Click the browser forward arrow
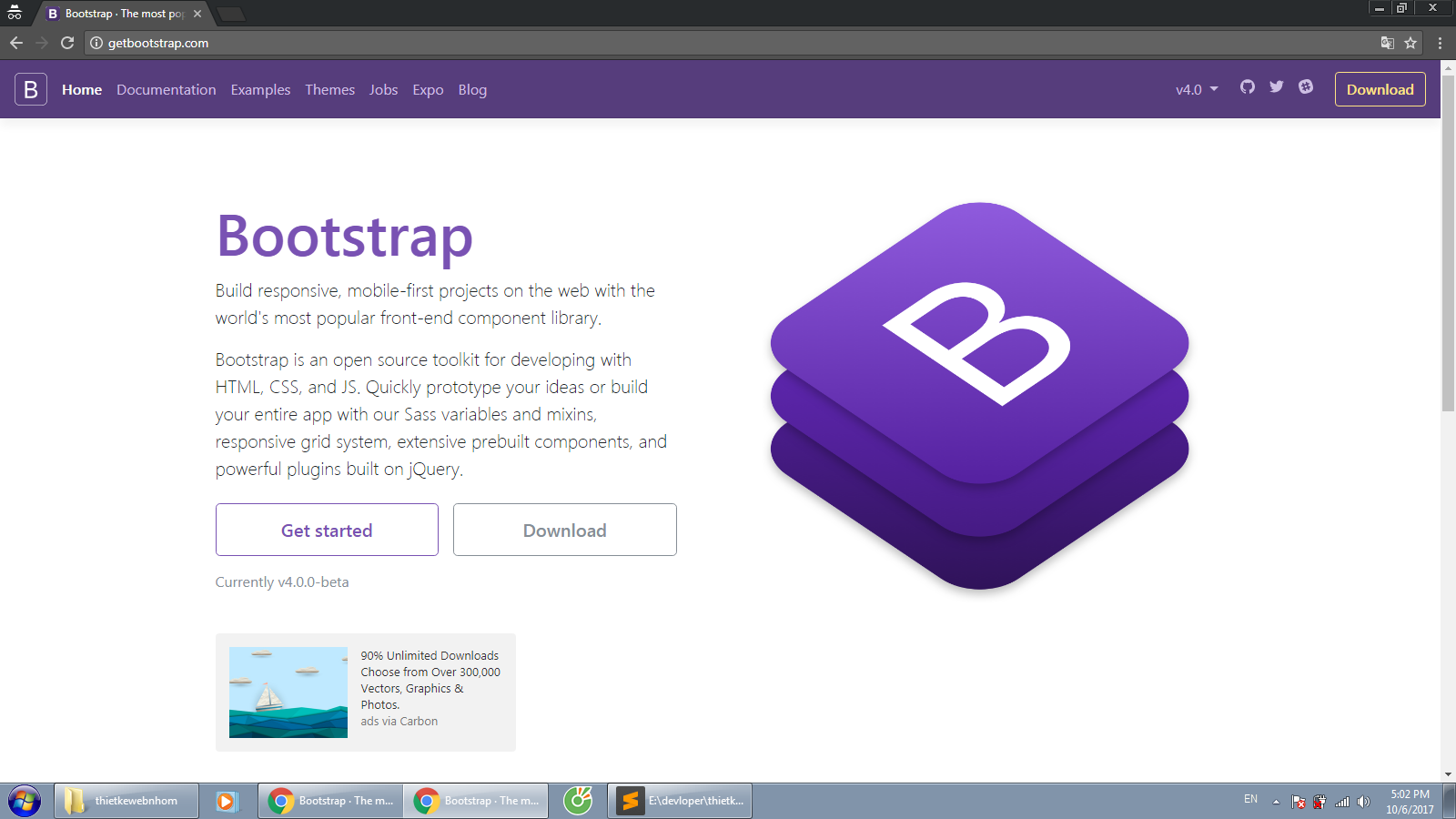Screen dimensions: 1456x819 click(42, 43)
